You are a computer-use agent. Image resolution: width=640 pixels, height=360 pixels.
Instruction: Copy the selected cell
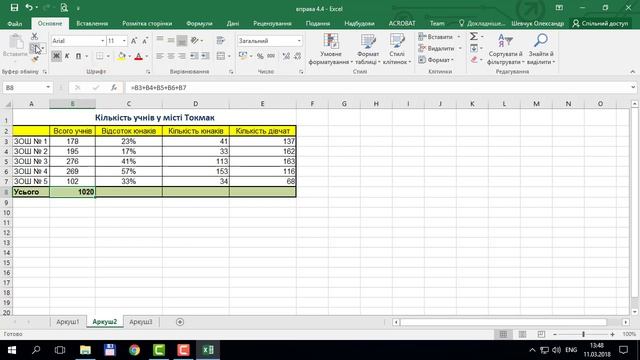click(35, 48)
